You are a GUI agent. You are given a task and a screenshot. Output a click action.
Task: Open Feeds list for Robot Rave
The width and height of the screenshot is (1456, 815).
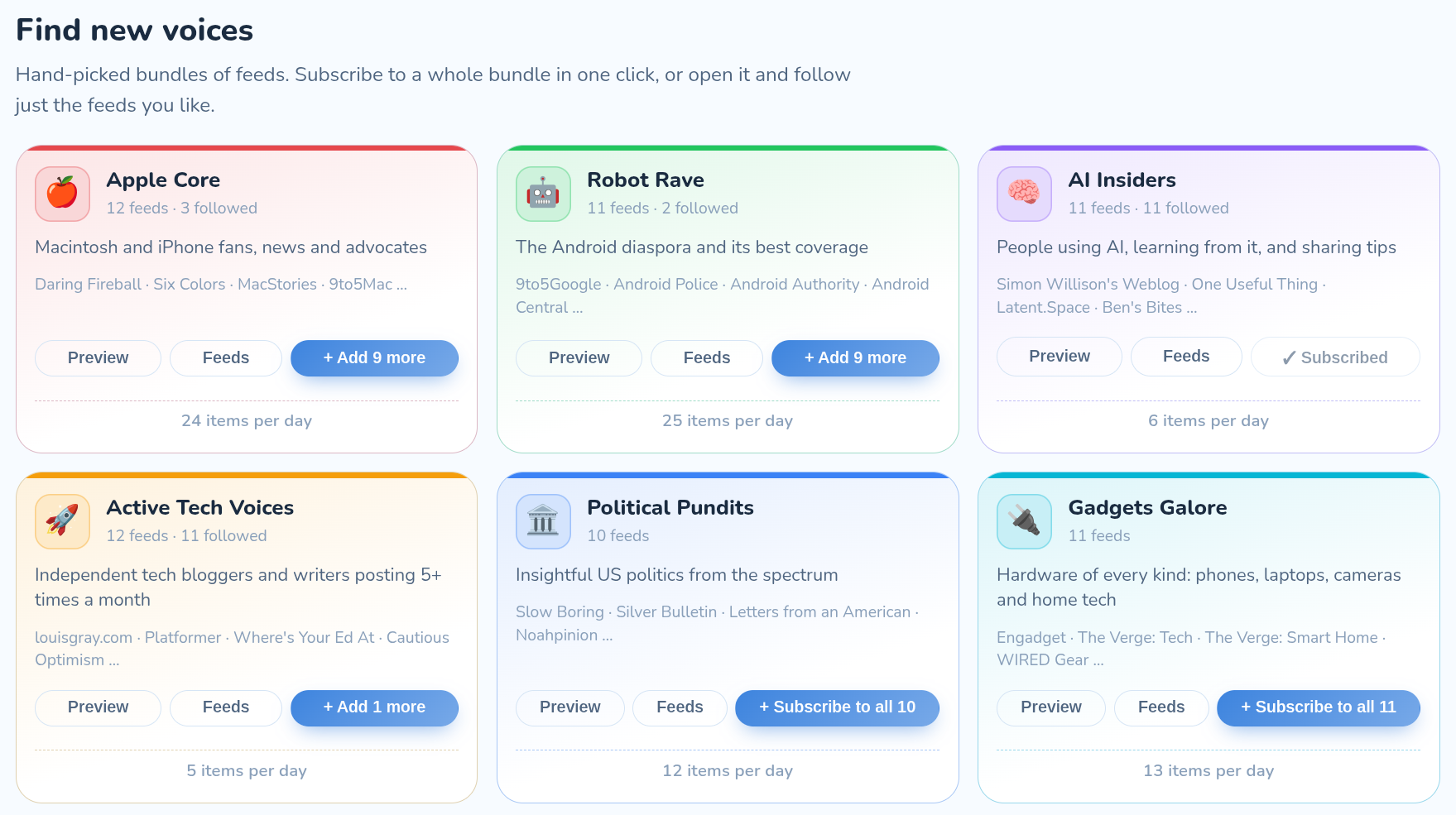[707, 358]
